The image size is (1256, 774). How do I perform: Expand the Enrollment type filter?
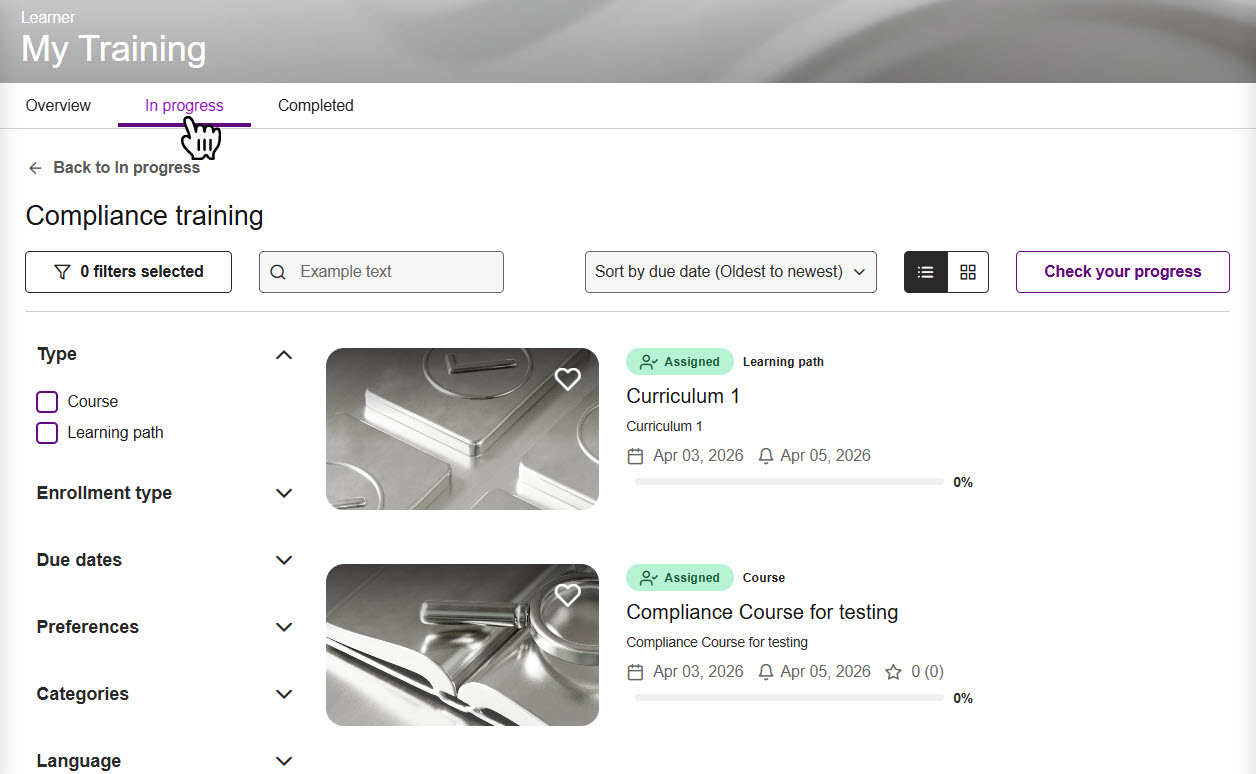tap(284, 493)
